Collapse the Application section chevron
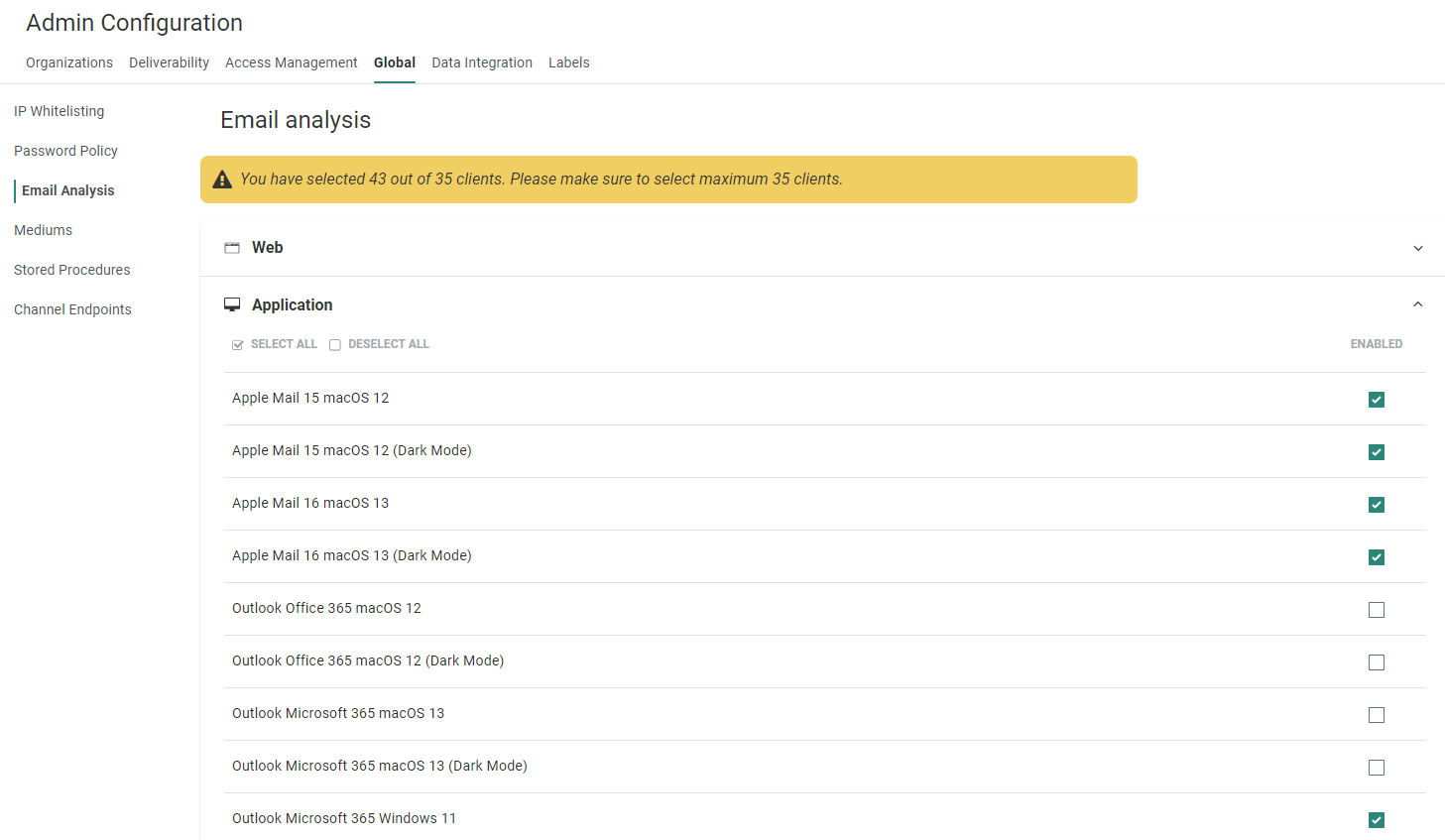 click(x=1417, y=305)
